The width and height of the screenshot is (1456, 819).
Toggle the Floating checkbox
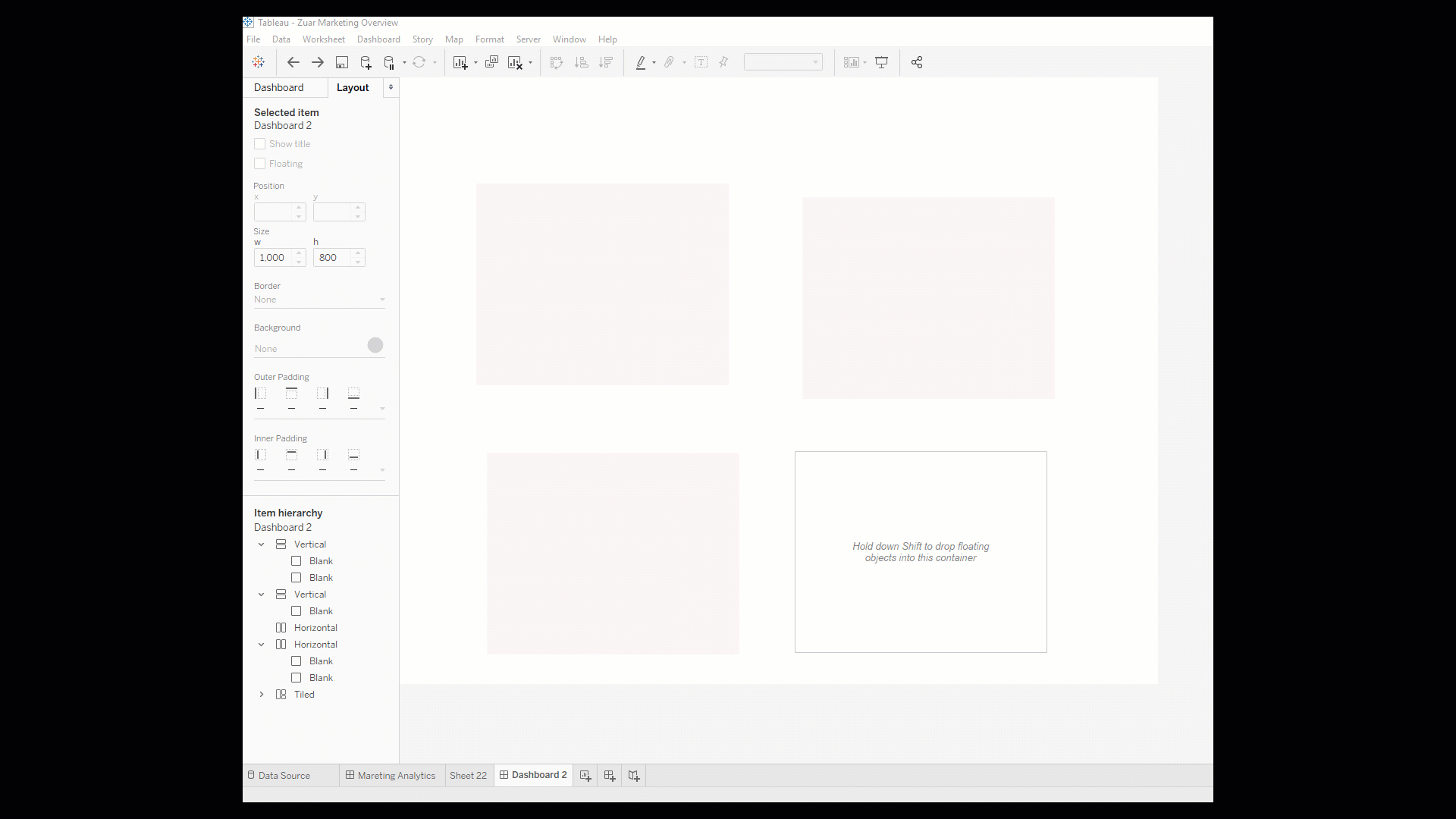(259, 163)
